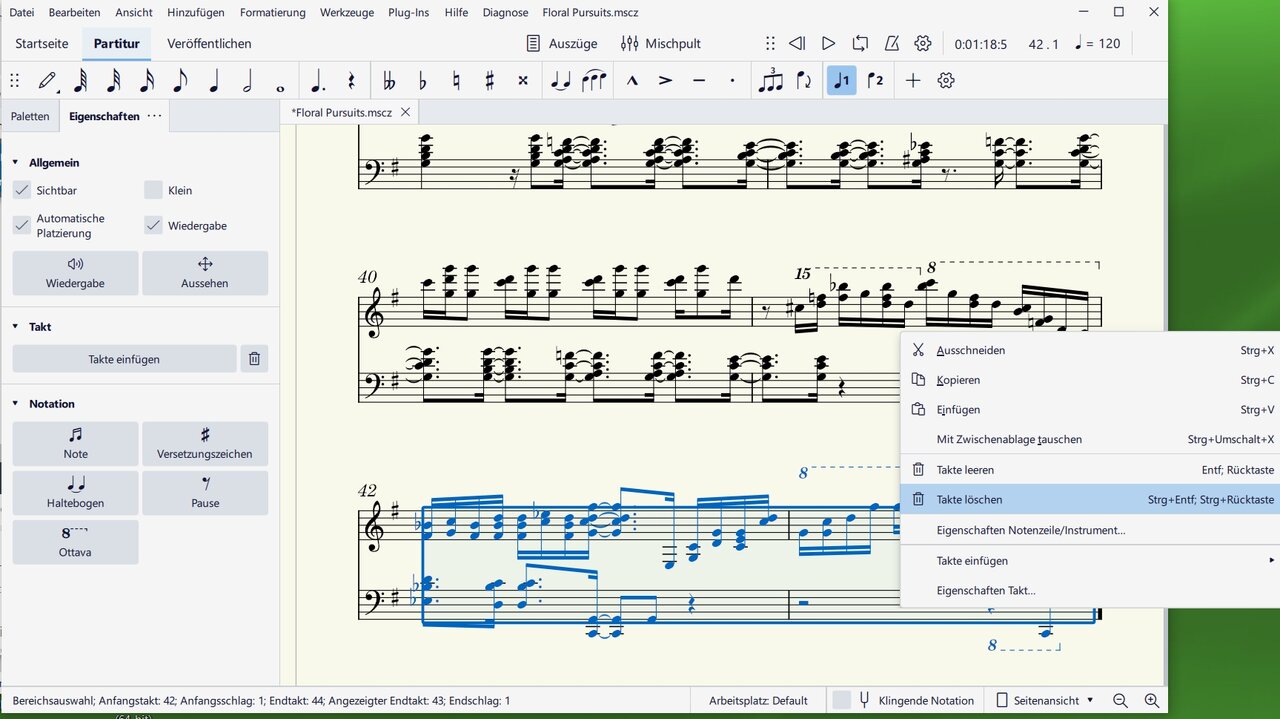Open the Seitenansicht view dropdown
The image size is (1280, 719).
1045,701
